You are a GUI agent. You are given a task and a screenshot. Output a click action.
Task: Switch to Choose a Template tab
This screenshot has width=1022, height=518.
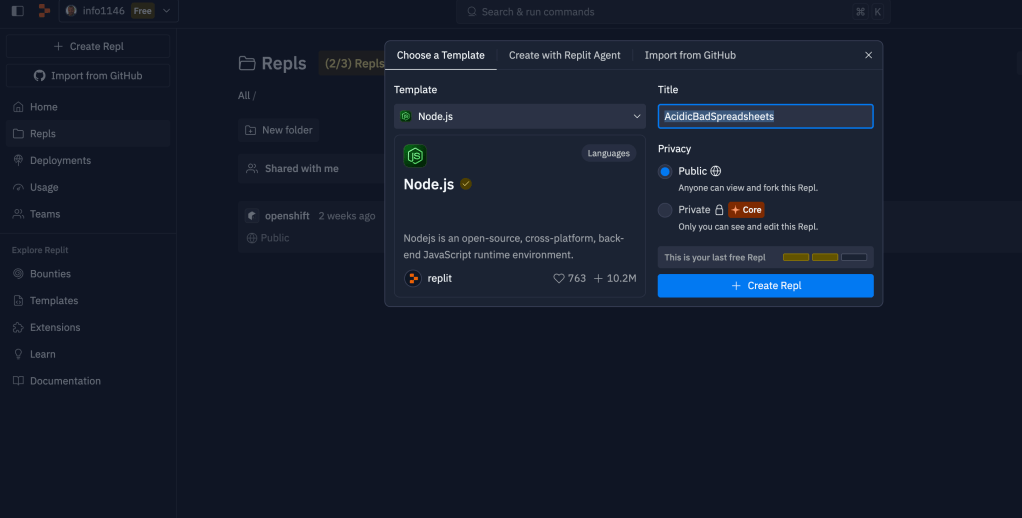[x=441, y=55]
